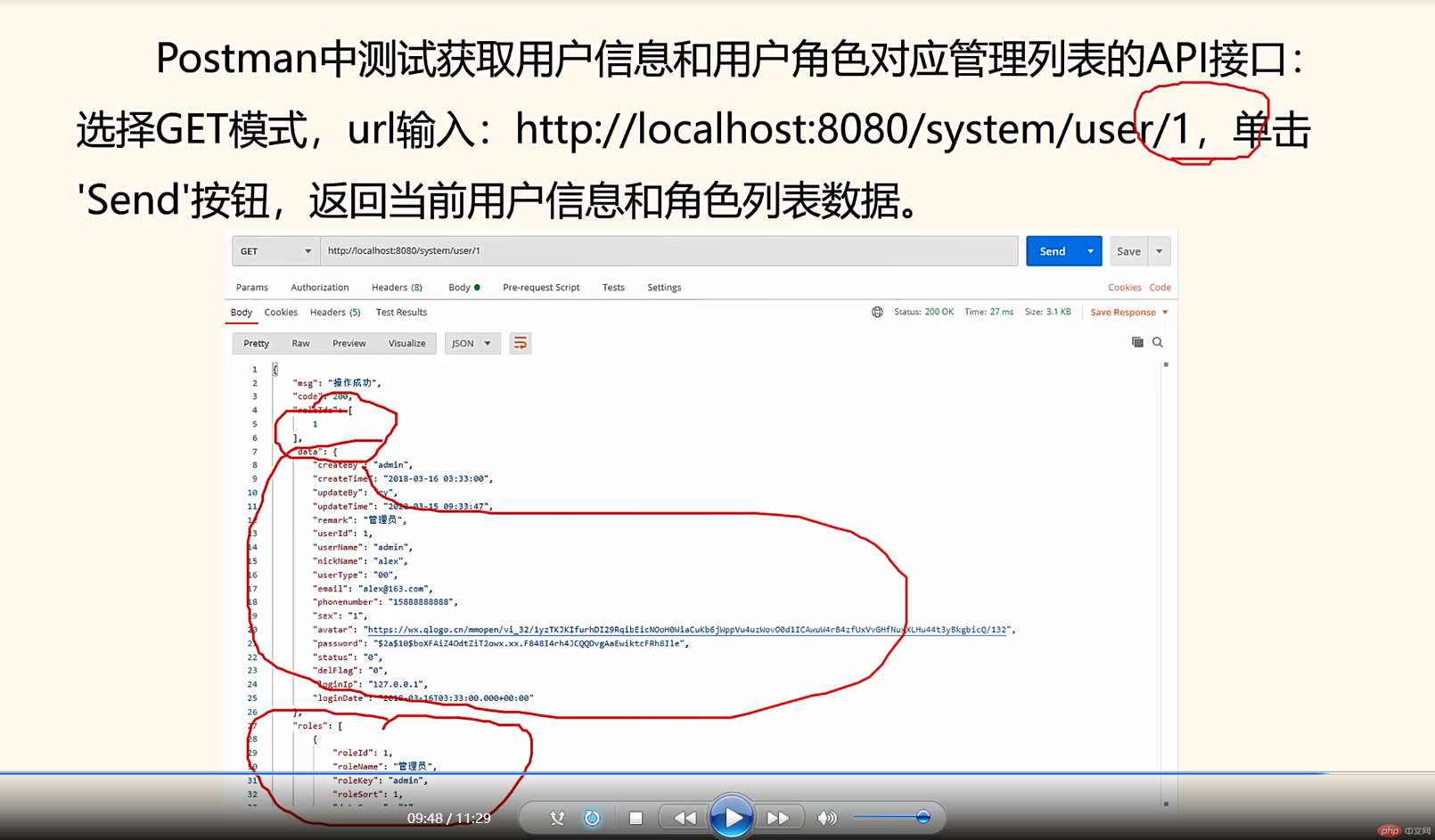Click the Cookies link

coord(1124,288)
